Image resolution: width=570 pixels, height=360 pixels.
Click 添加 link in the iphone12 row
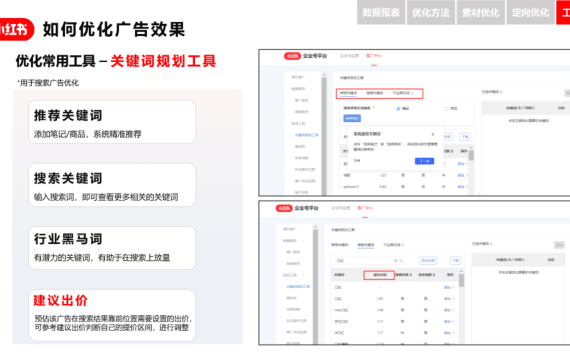pos(461,187)
